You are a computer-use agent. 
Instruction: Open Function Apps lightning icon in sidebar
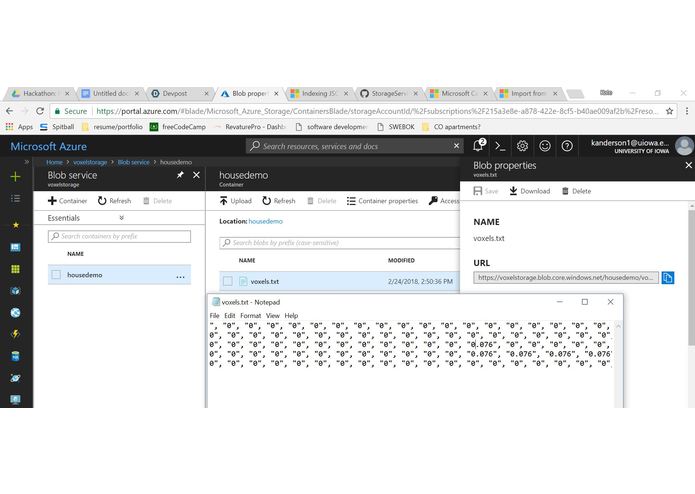click(16, 334)
